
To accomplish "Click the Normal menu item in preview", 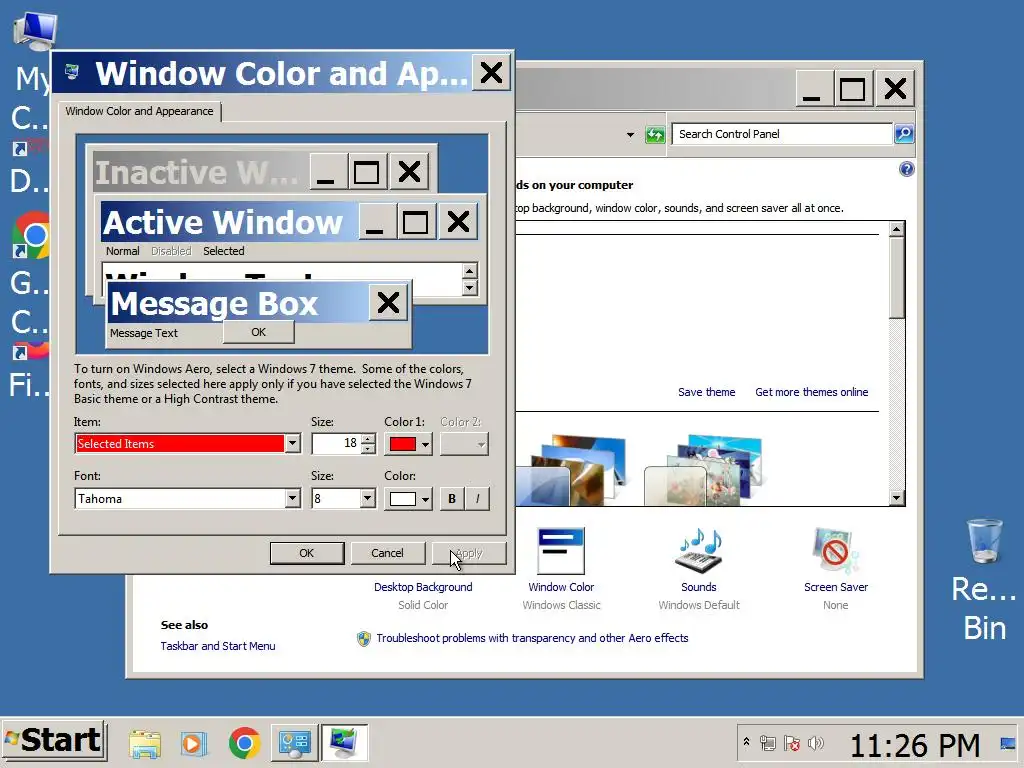I will point(123,251).
